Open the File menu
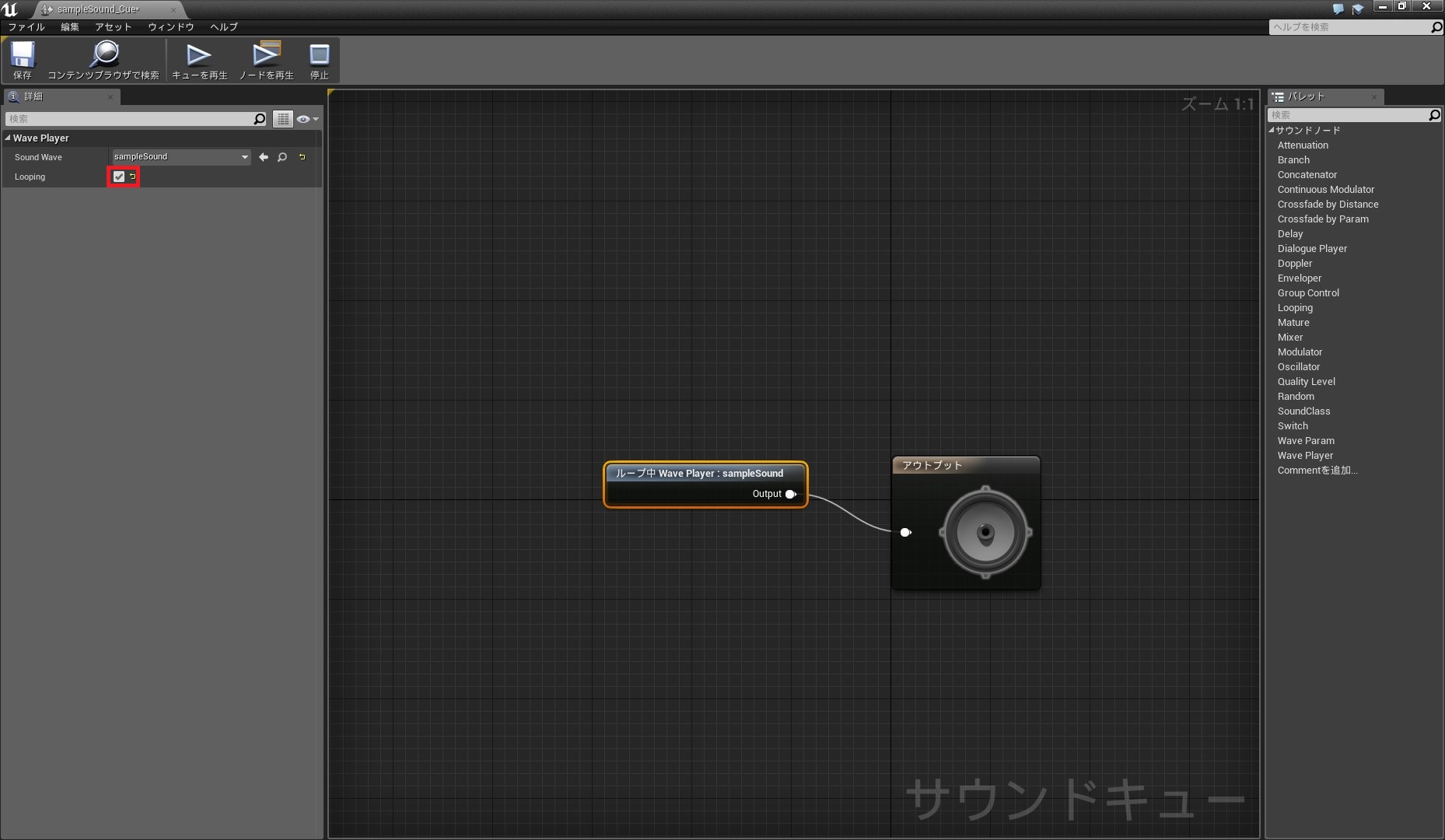This screenshot has height=840, width=1445. pos(26,26)
